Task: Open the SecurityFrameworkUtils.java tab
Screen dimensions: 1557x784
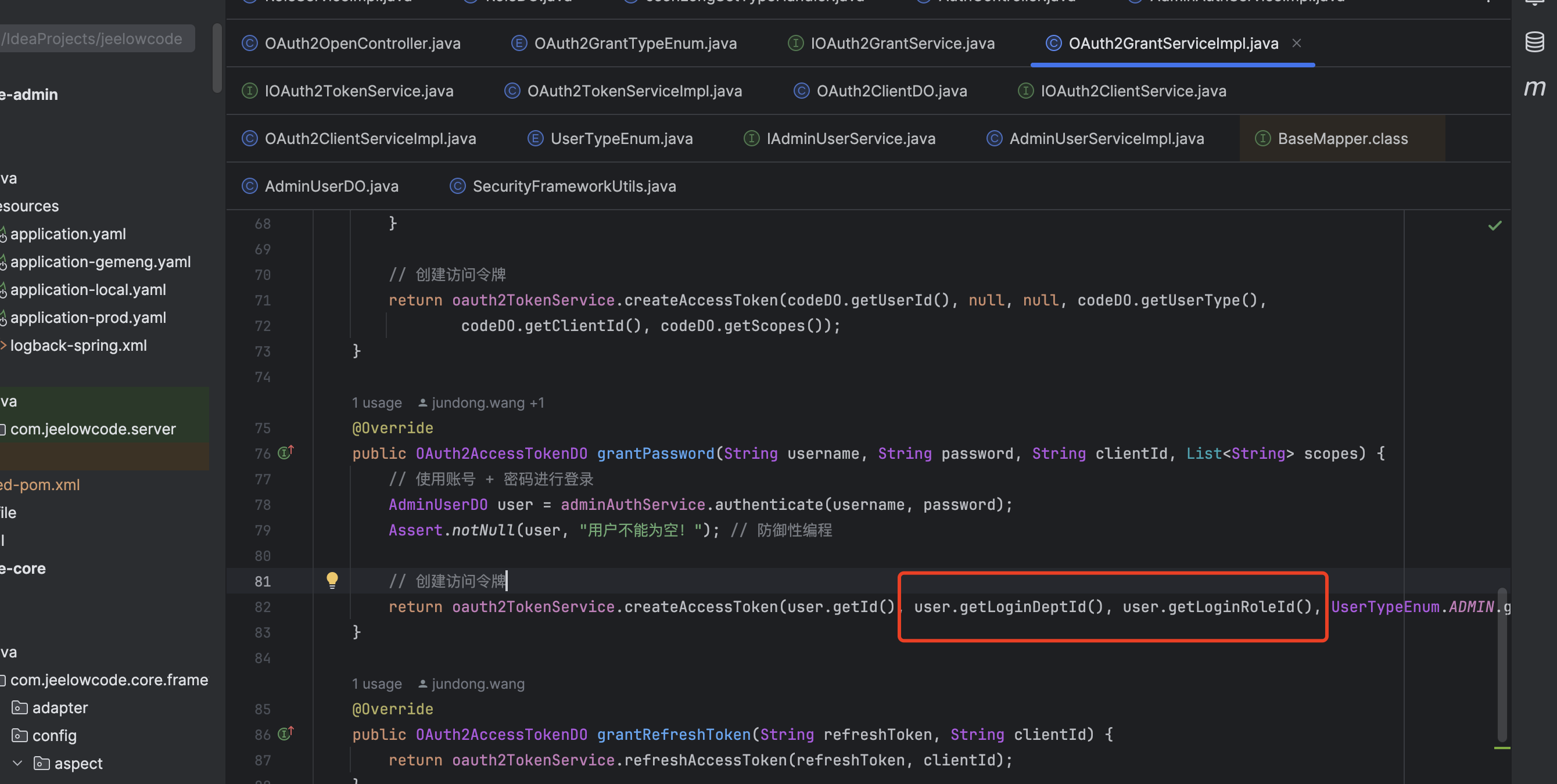Action: 573,186
